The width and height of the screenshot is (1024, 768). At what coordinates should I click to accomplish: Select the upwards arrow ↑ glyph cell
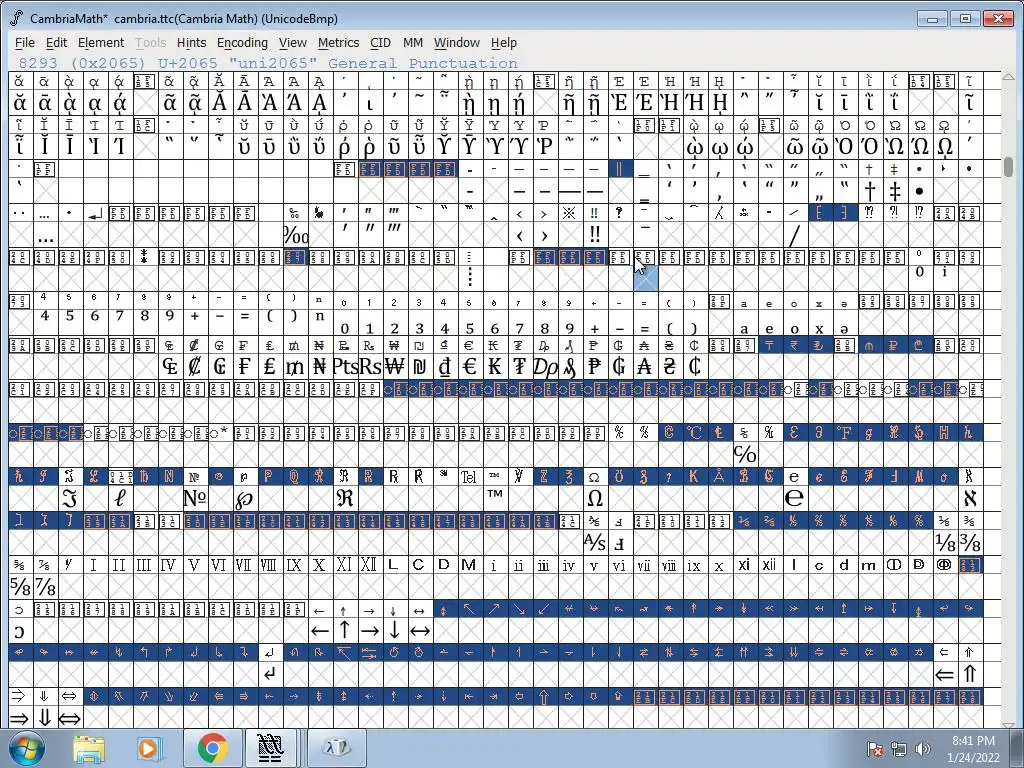(x=344, y=631)
